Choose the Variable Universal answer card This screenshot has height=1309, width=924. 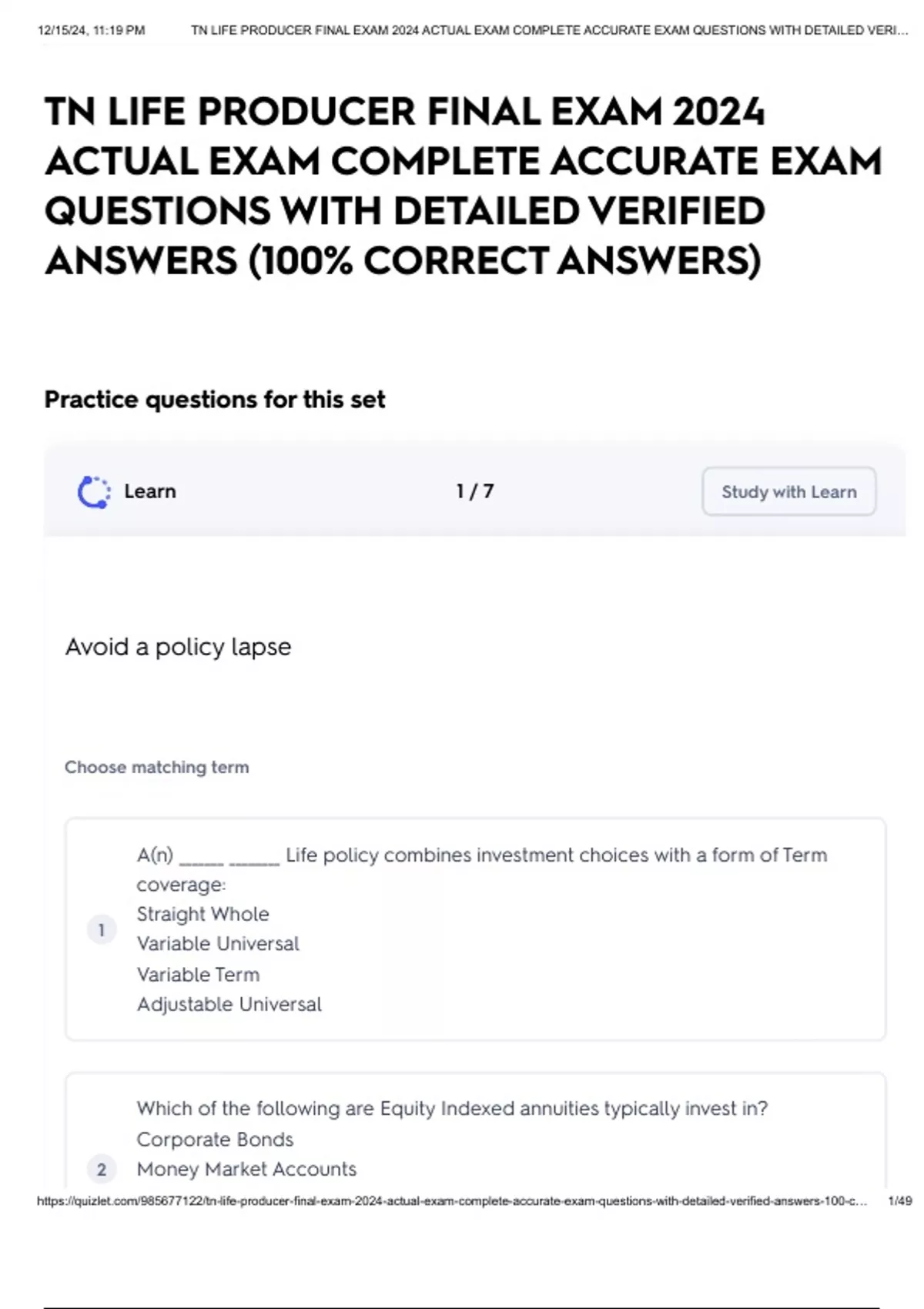pos(475,929)
